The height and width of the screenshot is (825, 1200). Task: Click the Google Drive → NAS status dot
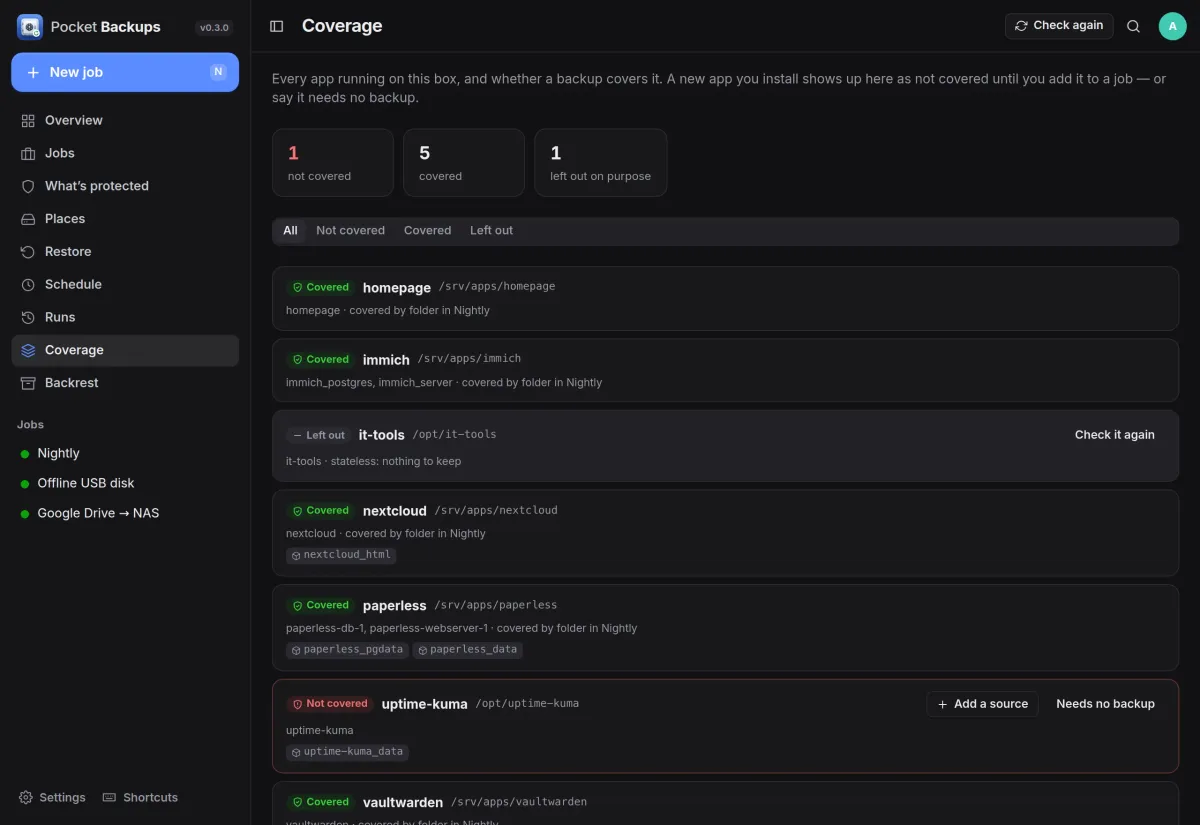[x=25, y=514]
